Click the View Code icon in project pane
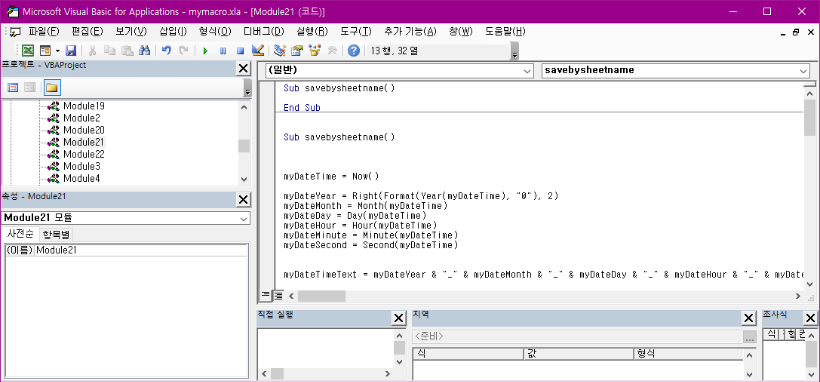 coord(13,87)
